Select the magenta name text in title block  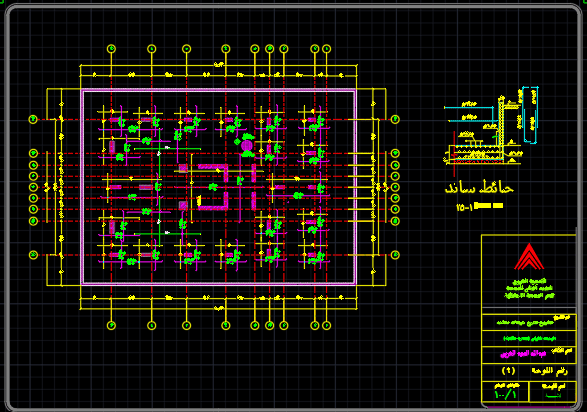point(523,353)
